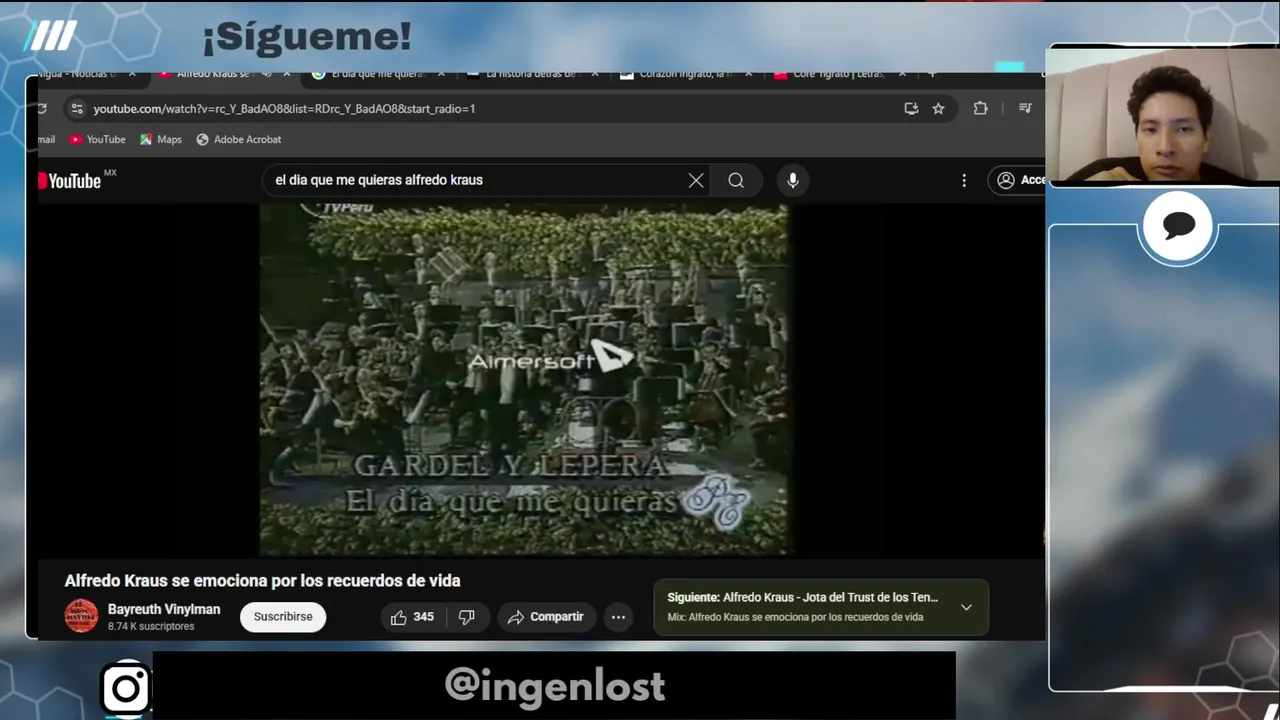
Task: Close the 'Core 'ngrato | Letras' tab
Action: click(x=902, y=74)
